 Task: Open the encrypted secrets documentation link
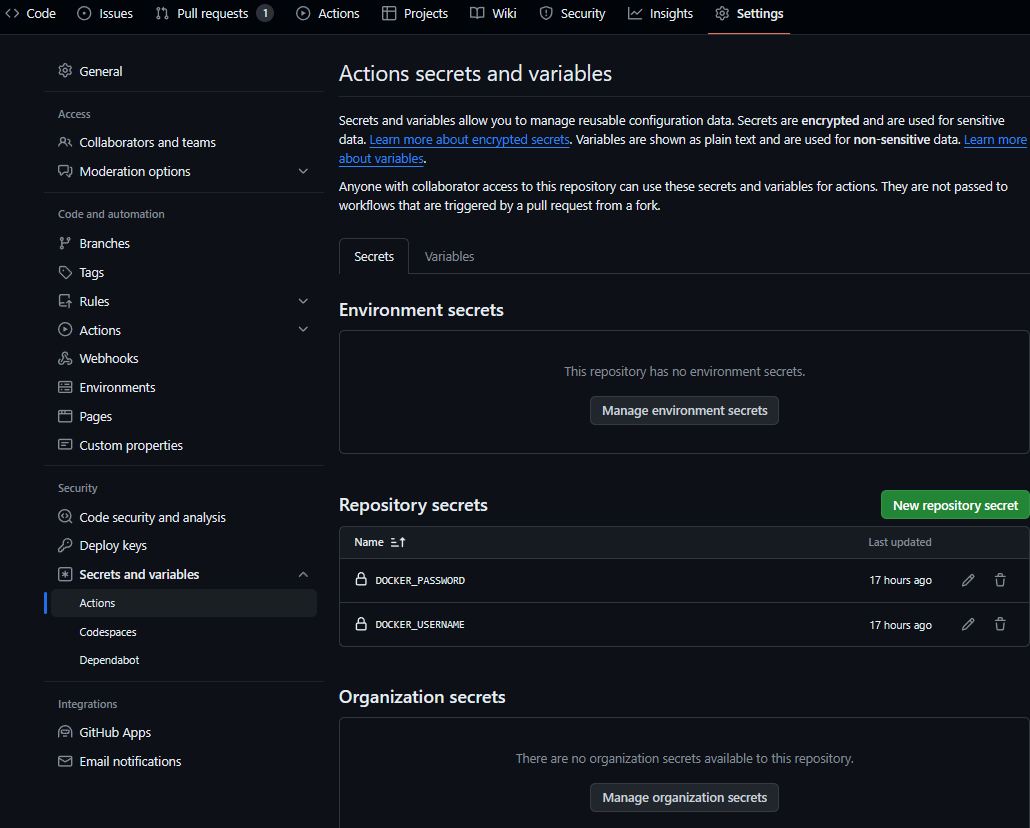pyautogui.click(x=469, y=139)
